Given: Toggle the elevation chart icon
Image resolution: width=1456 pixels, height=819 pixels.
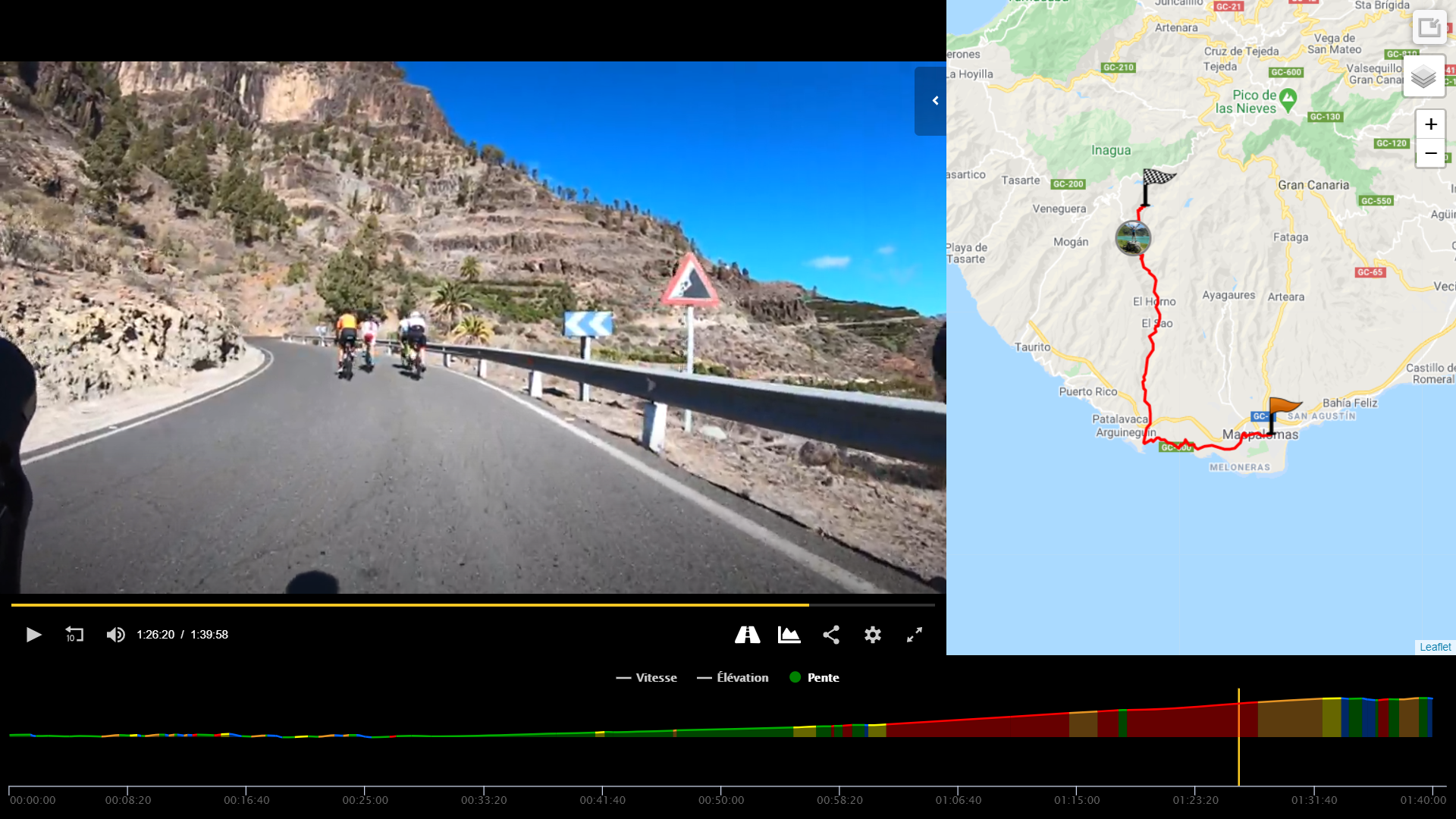Looking at the screenshot, I should point(789,635).
